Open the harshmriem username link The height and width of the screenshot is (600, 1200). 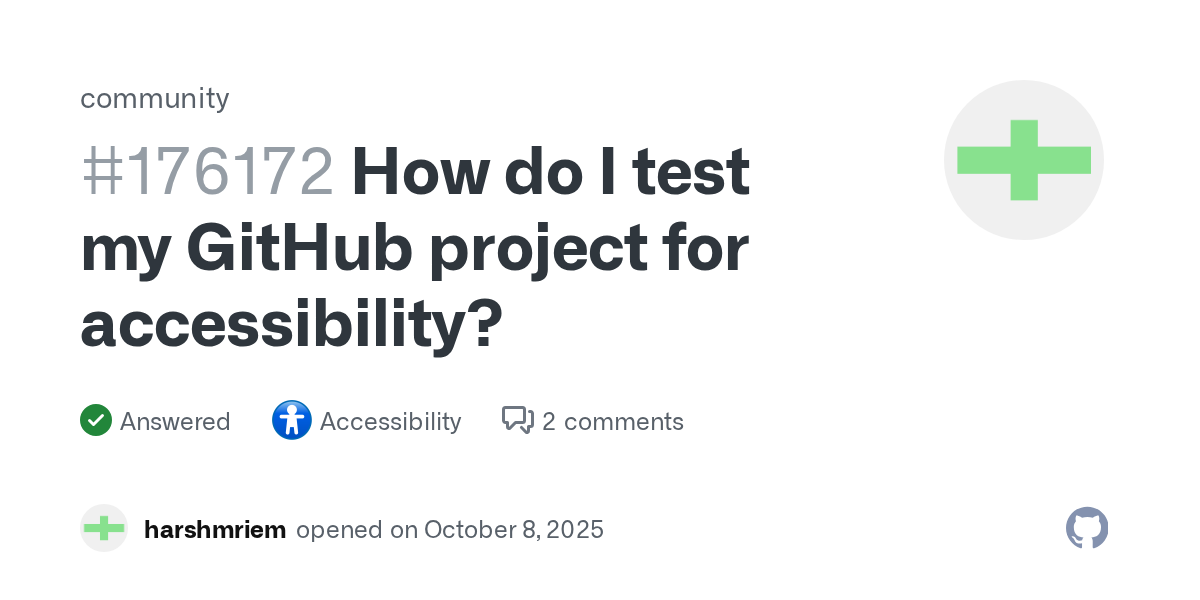[x=215, y=529]
